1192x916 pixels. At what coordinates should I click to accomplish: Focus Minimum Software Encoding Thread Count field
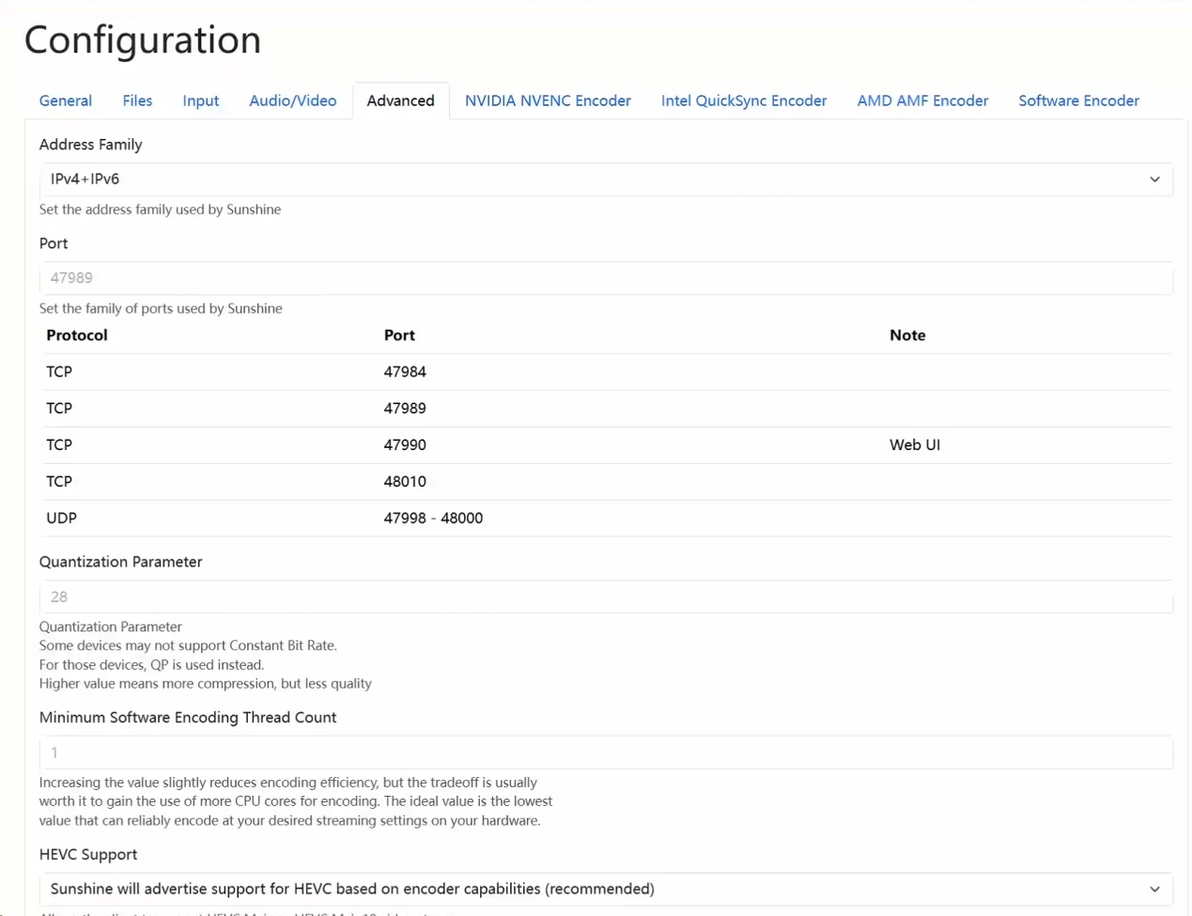[x=605, y=752]
